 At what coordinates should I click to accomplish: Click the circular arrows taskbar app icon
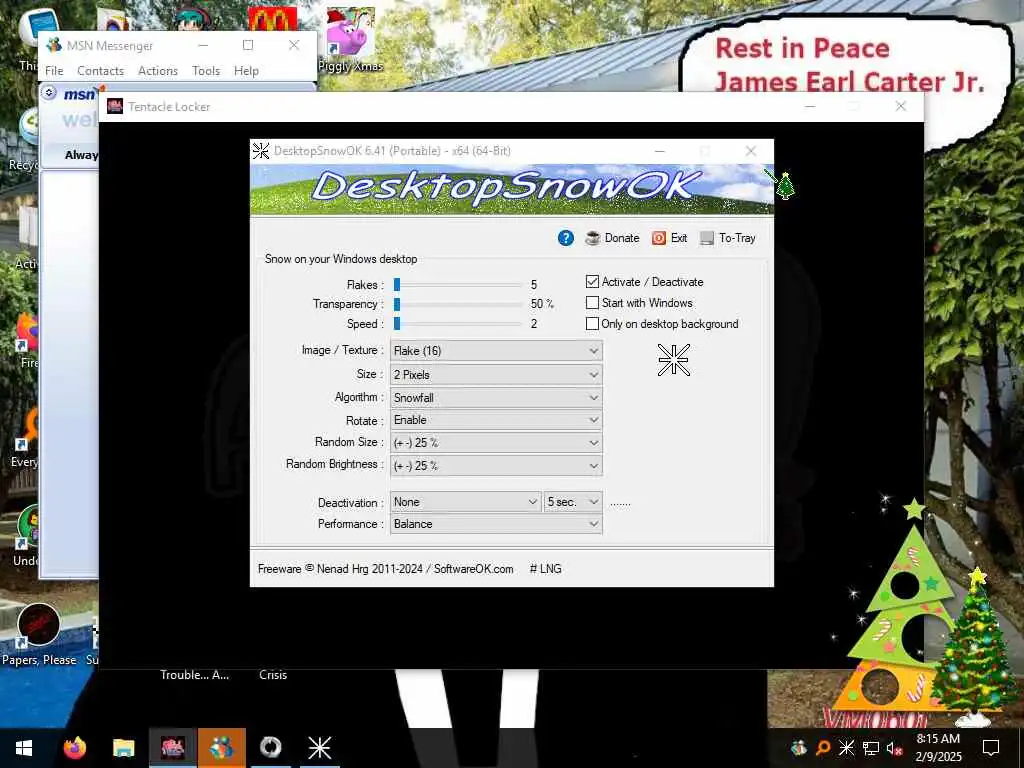click(270, 748)
